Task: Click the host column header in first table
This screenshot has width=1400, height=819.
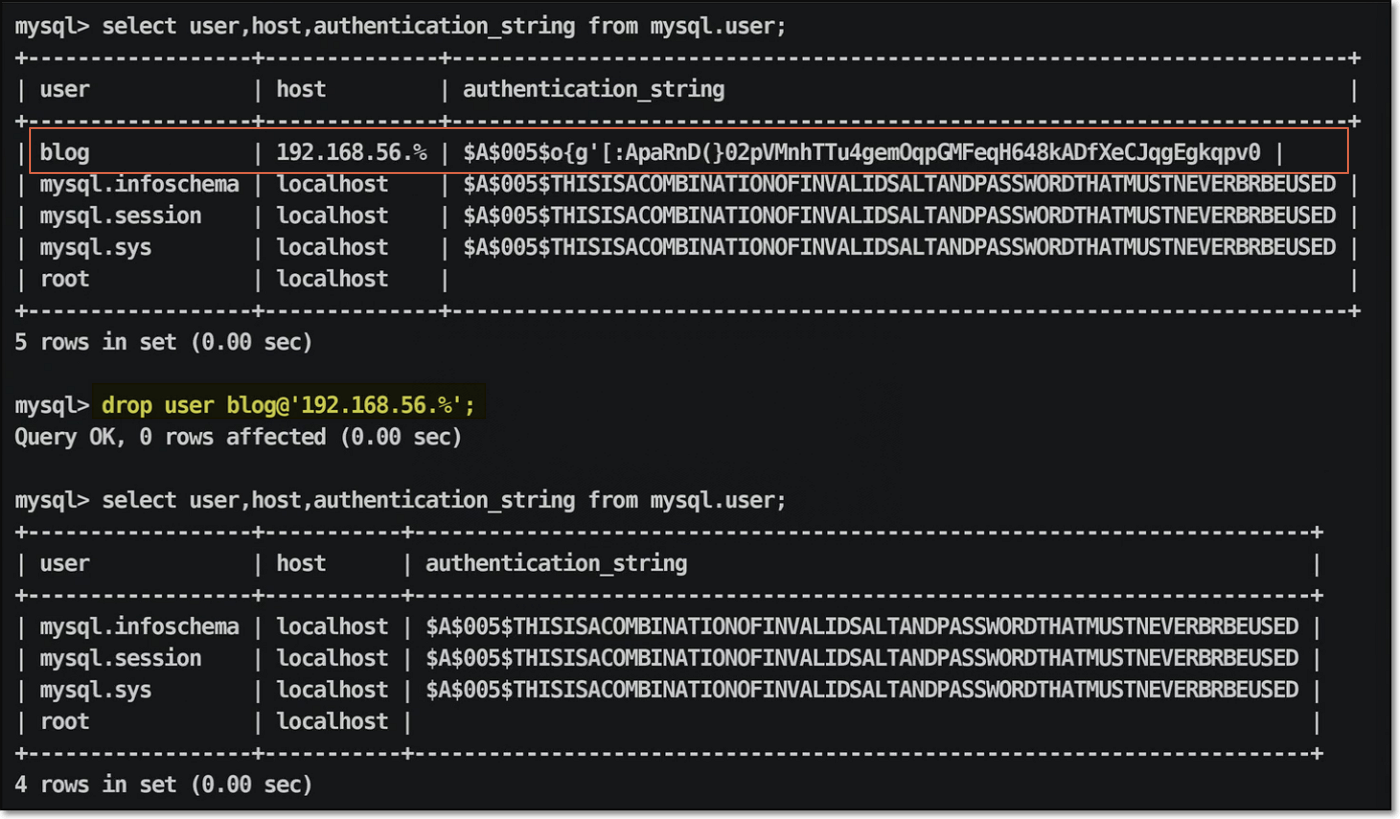Action: click(x=301, y=89)
